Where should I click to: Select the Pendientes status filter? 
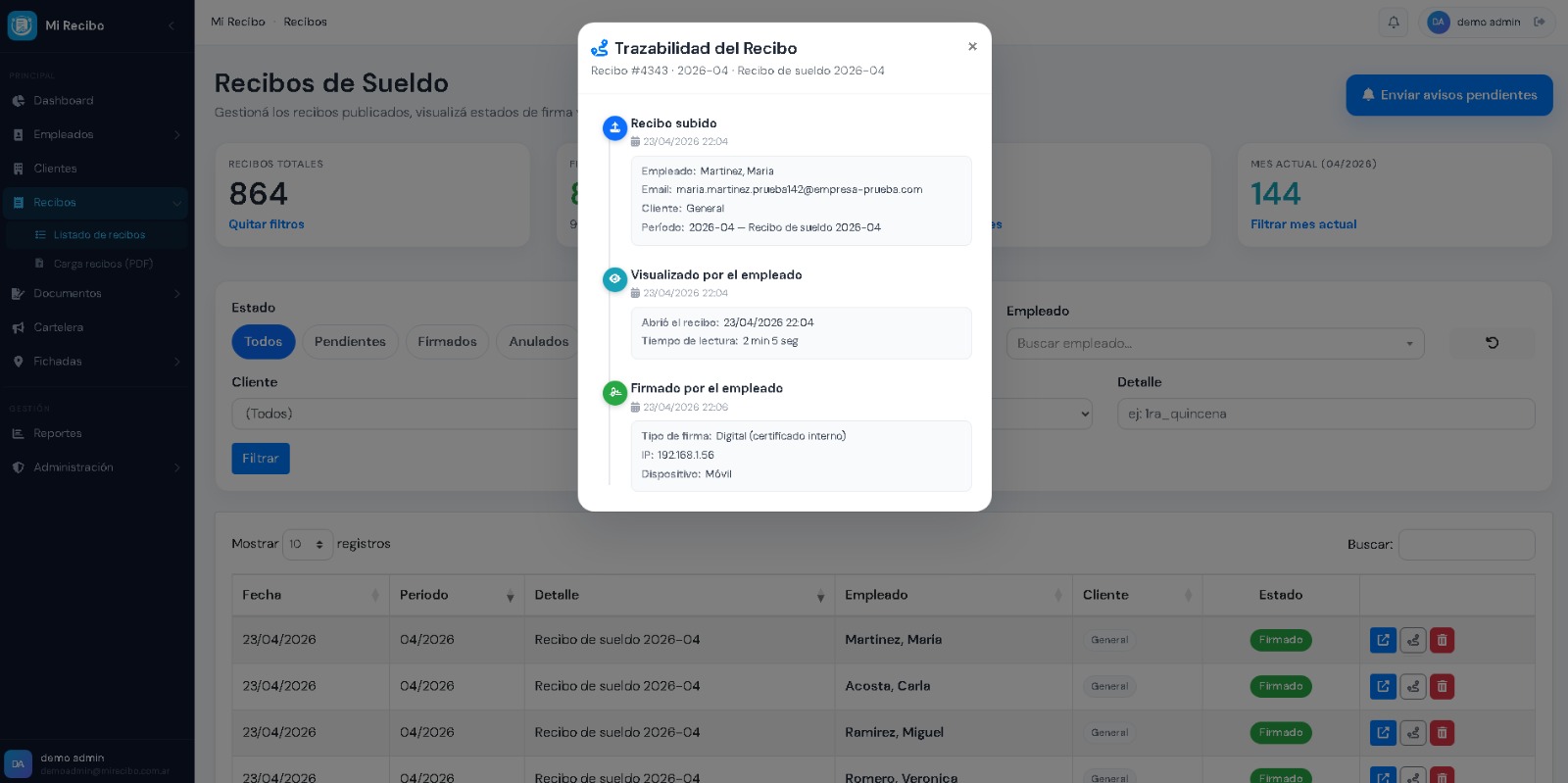pos(350,342)
